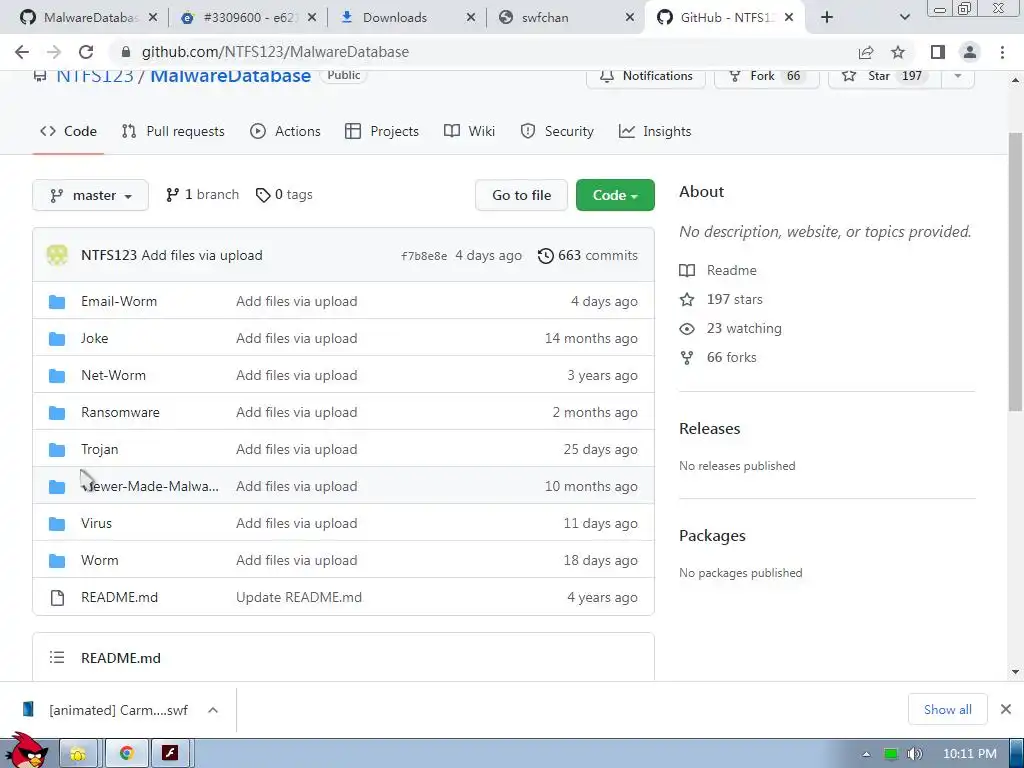Star the repository
The height and width of the screenshot is (768, 1024).
[x=884, y=76]
